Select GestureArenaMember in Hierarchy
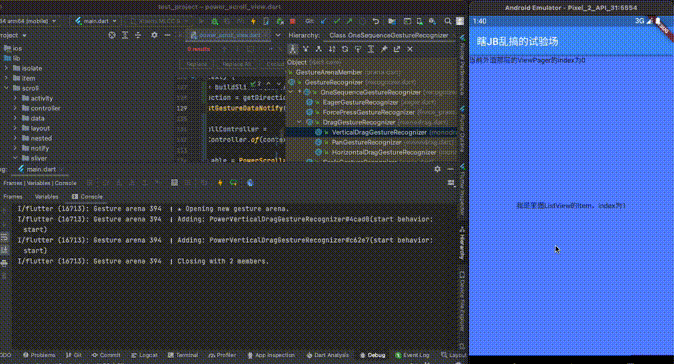The image size is (674, 364). (329, 72)
